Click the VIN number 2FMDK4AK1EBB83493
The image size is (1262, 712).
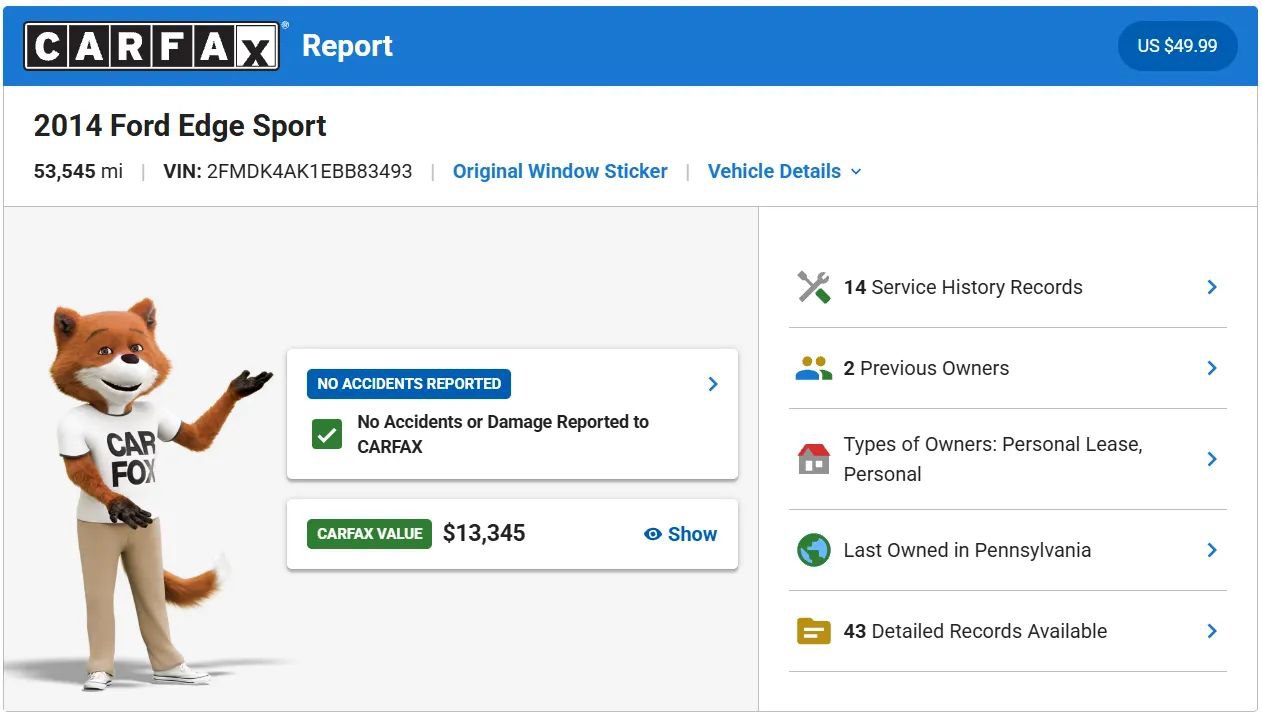tap(309, 171)
